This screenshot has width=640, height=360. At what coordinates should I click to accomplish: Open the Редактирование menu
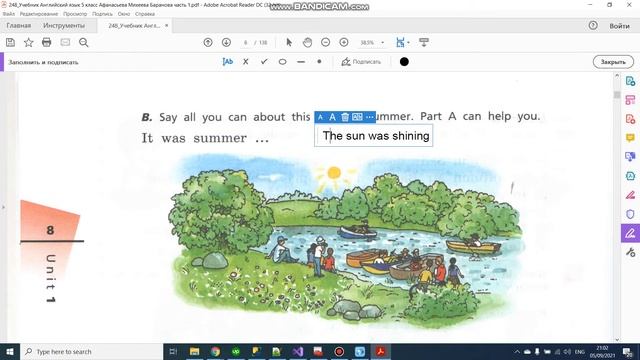pos(39,14)
